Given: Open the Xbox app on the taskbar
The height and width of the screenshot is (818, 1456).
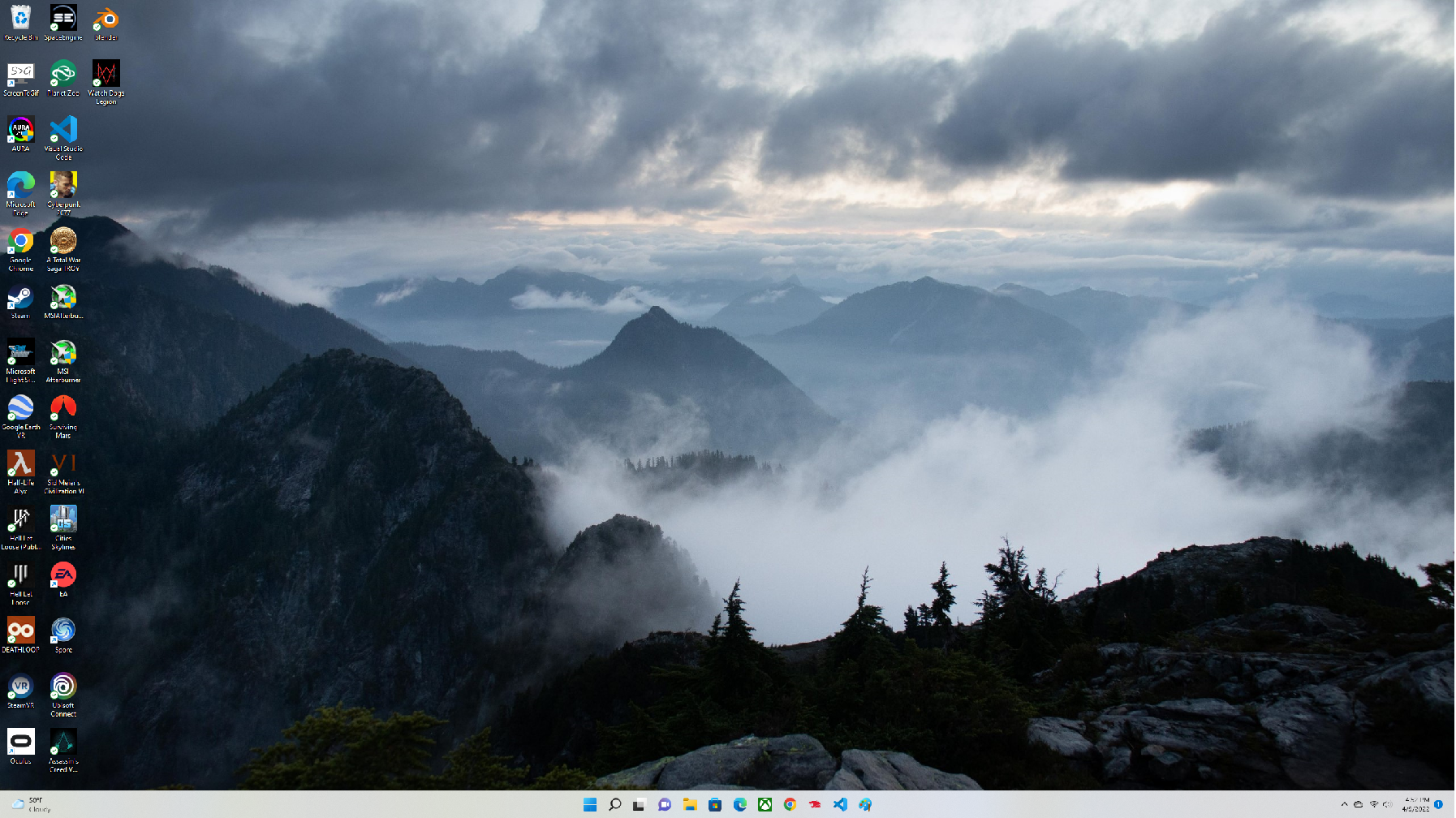Looking at the screenshot, I should pyautogui.click(x=765, y=804).
